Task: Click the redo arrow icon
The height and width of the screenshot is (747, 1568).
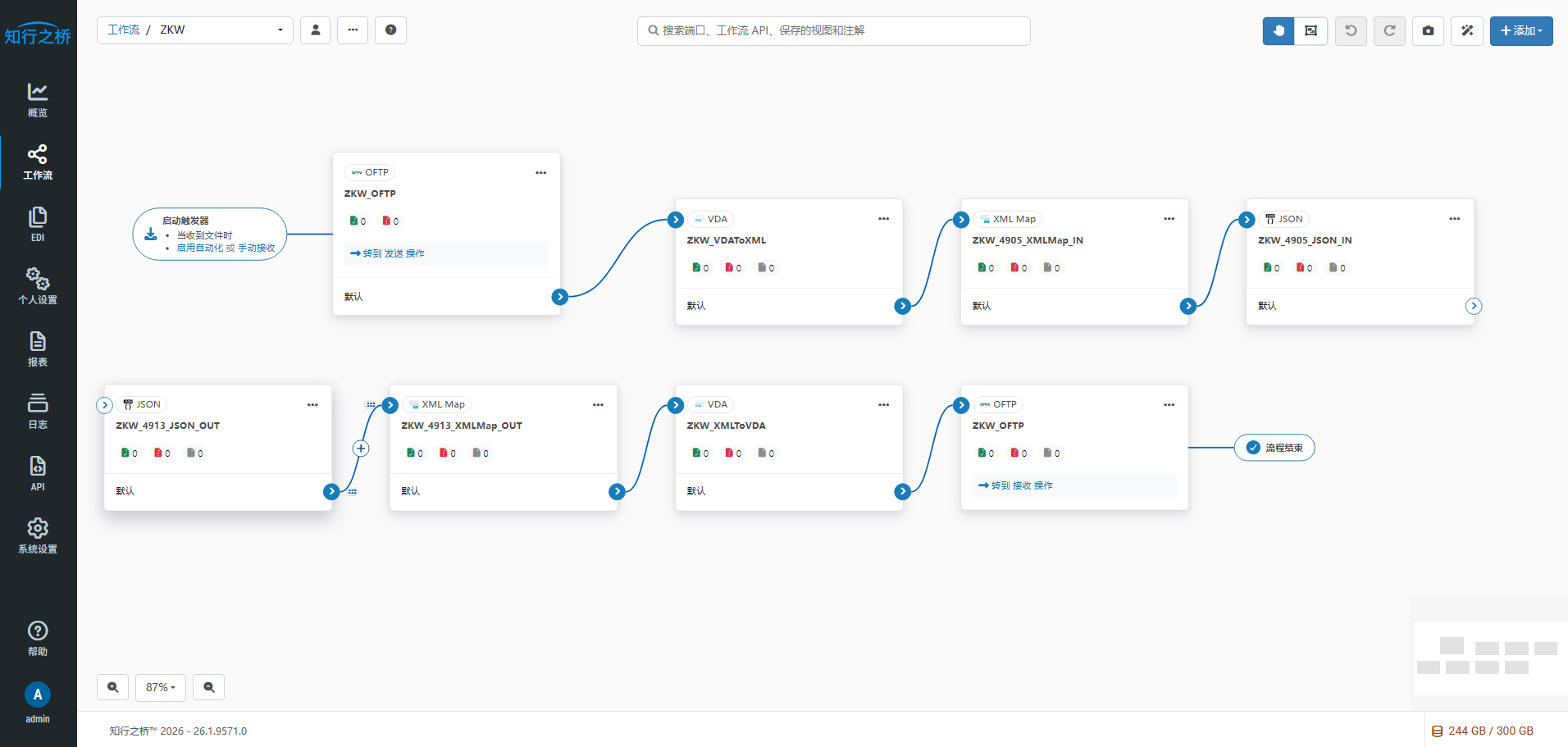Action: point(1389,31)
